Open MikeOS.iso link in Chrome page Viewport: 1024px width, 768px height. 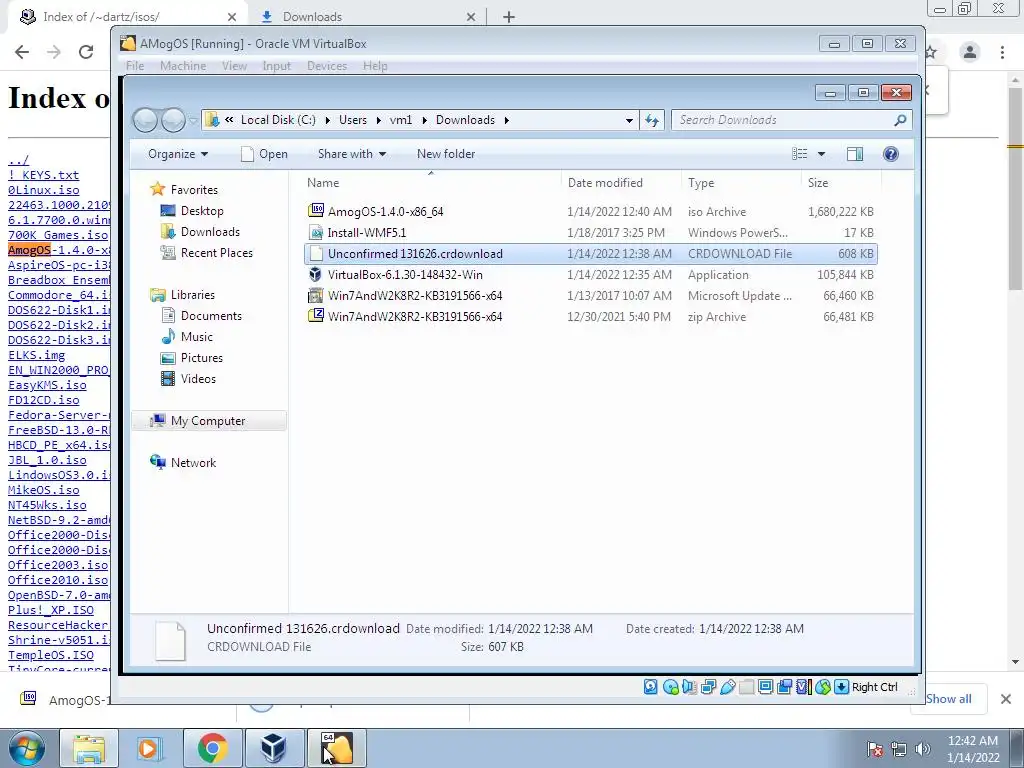click(44, 490)
